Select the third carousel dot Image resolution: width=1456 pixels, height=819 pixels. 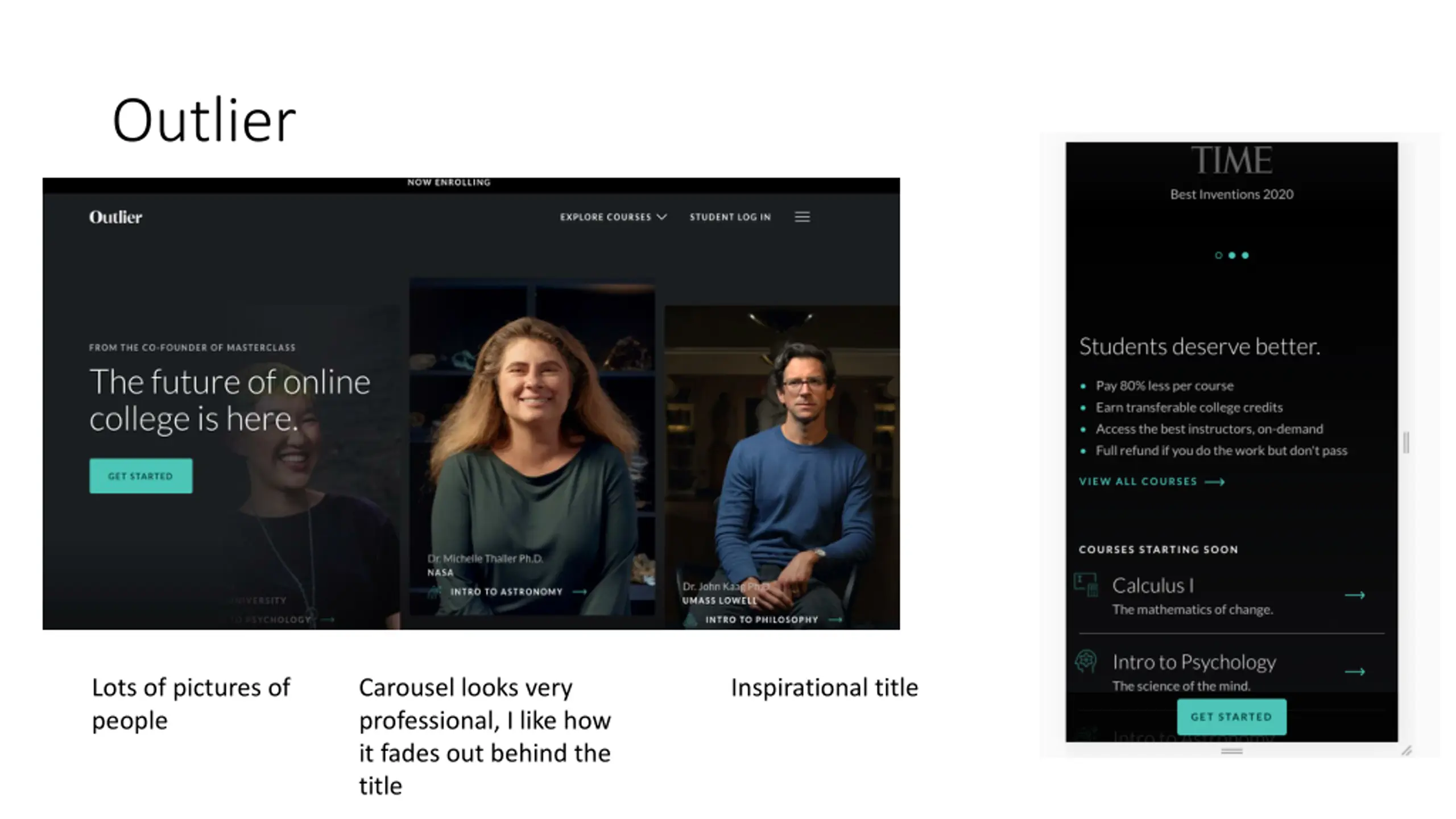(x=1245, y=255)
